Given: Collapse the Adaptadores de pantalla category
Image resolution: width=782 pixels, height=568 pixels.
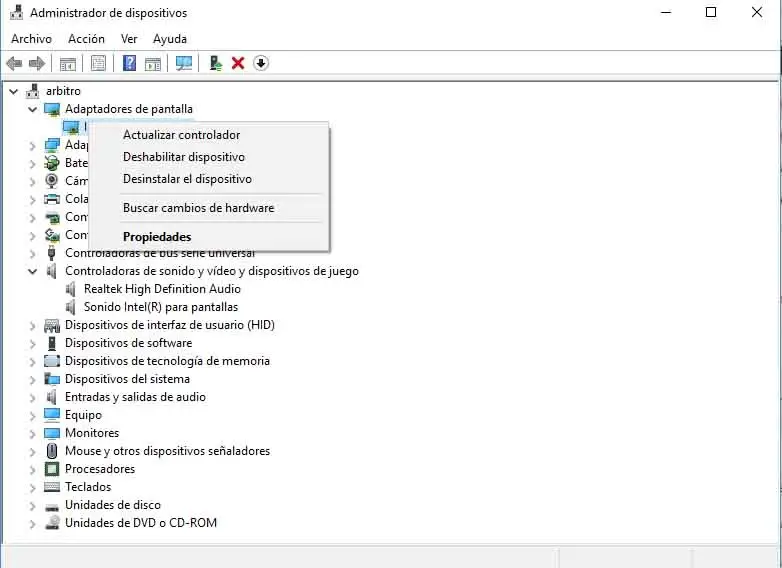Looking at the screenshot, I should click(32, 109).
